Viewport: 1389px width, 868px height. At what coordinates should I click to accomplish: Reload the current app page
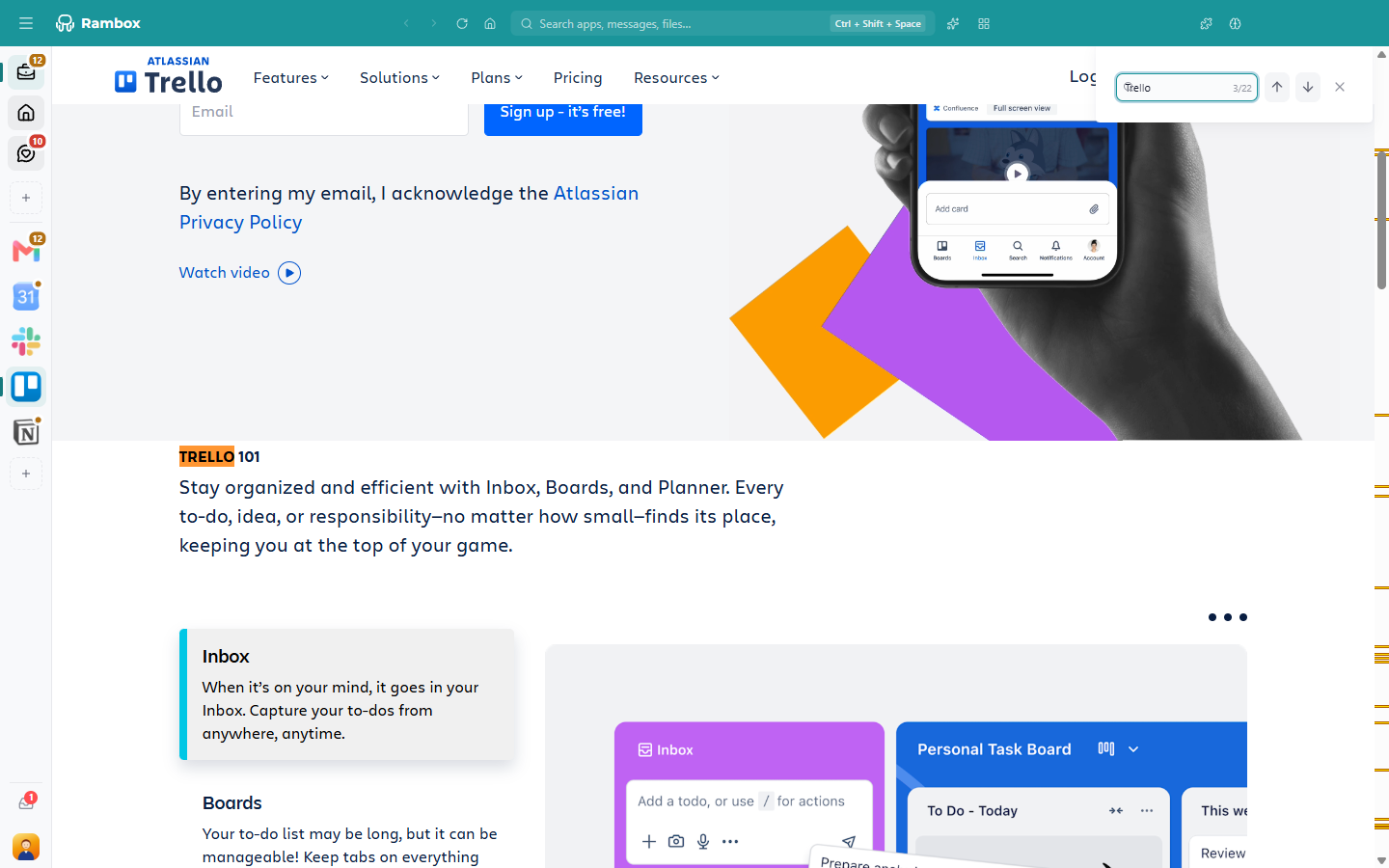[x=462, y=23]
